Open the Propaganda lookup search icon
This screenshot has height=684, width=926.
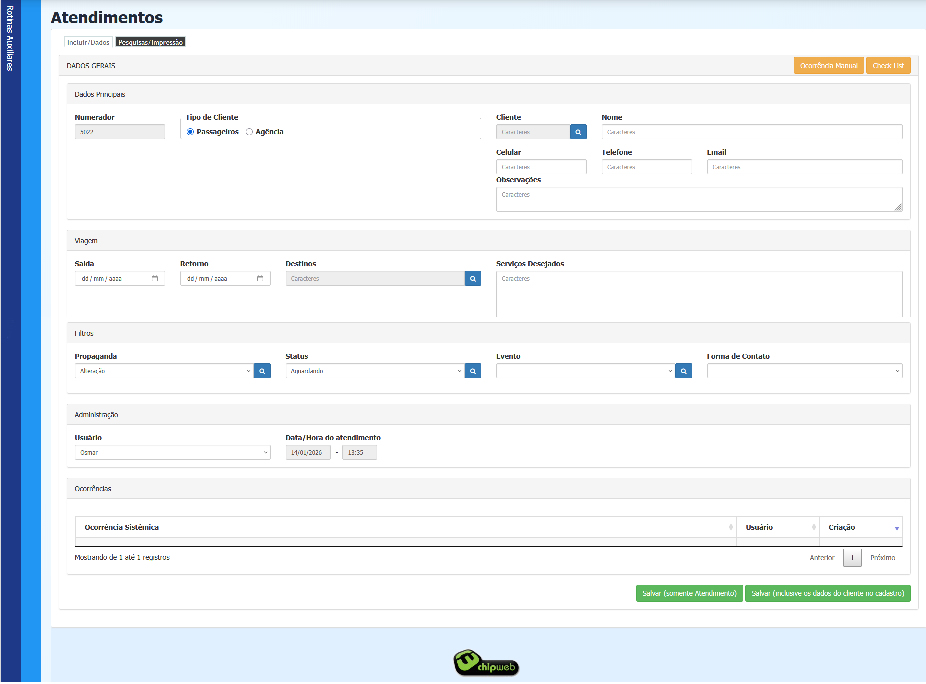click(x=262, y=371)
